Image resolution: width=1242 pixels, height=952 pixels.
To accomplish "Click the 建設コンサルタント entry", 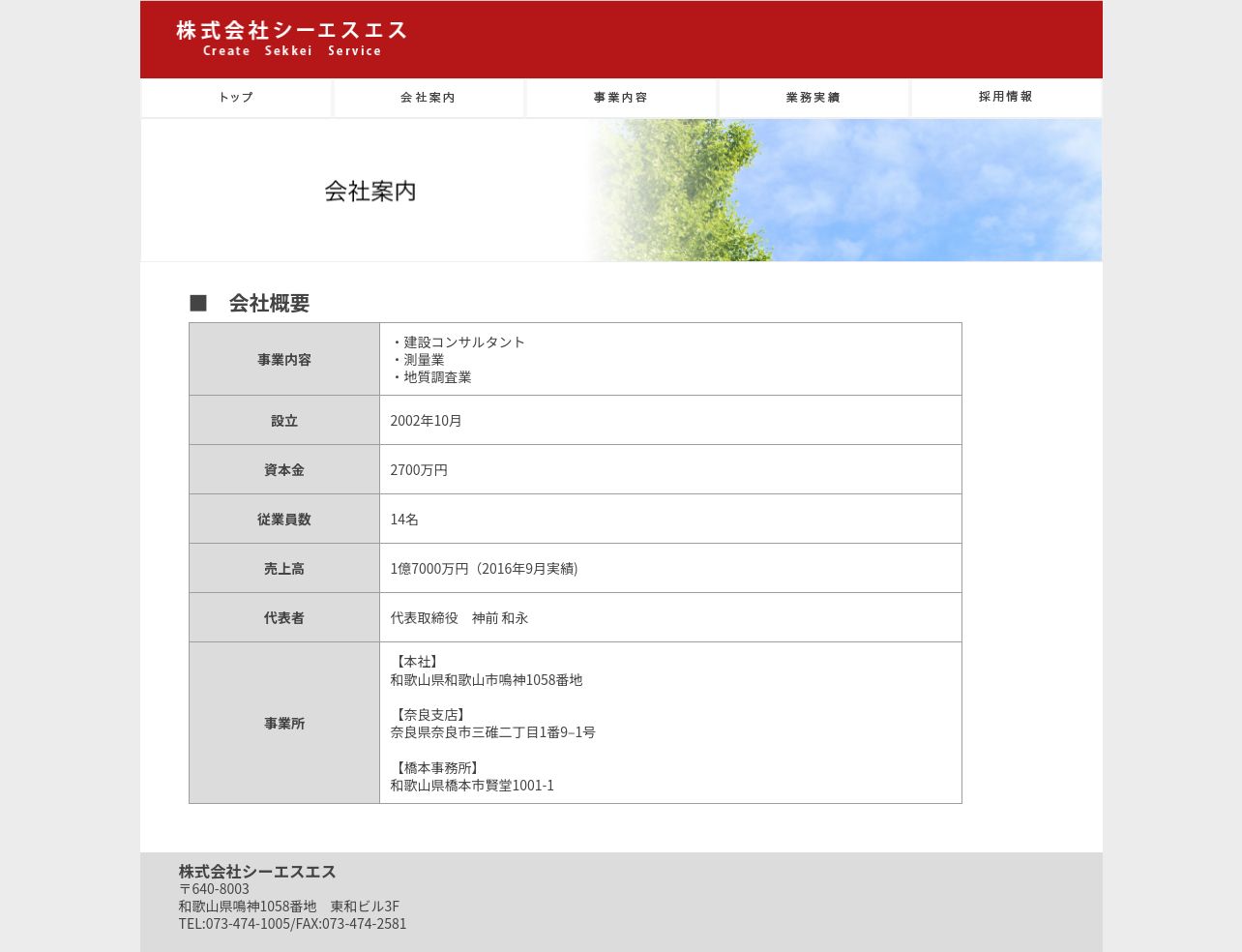I will [458, 342].
